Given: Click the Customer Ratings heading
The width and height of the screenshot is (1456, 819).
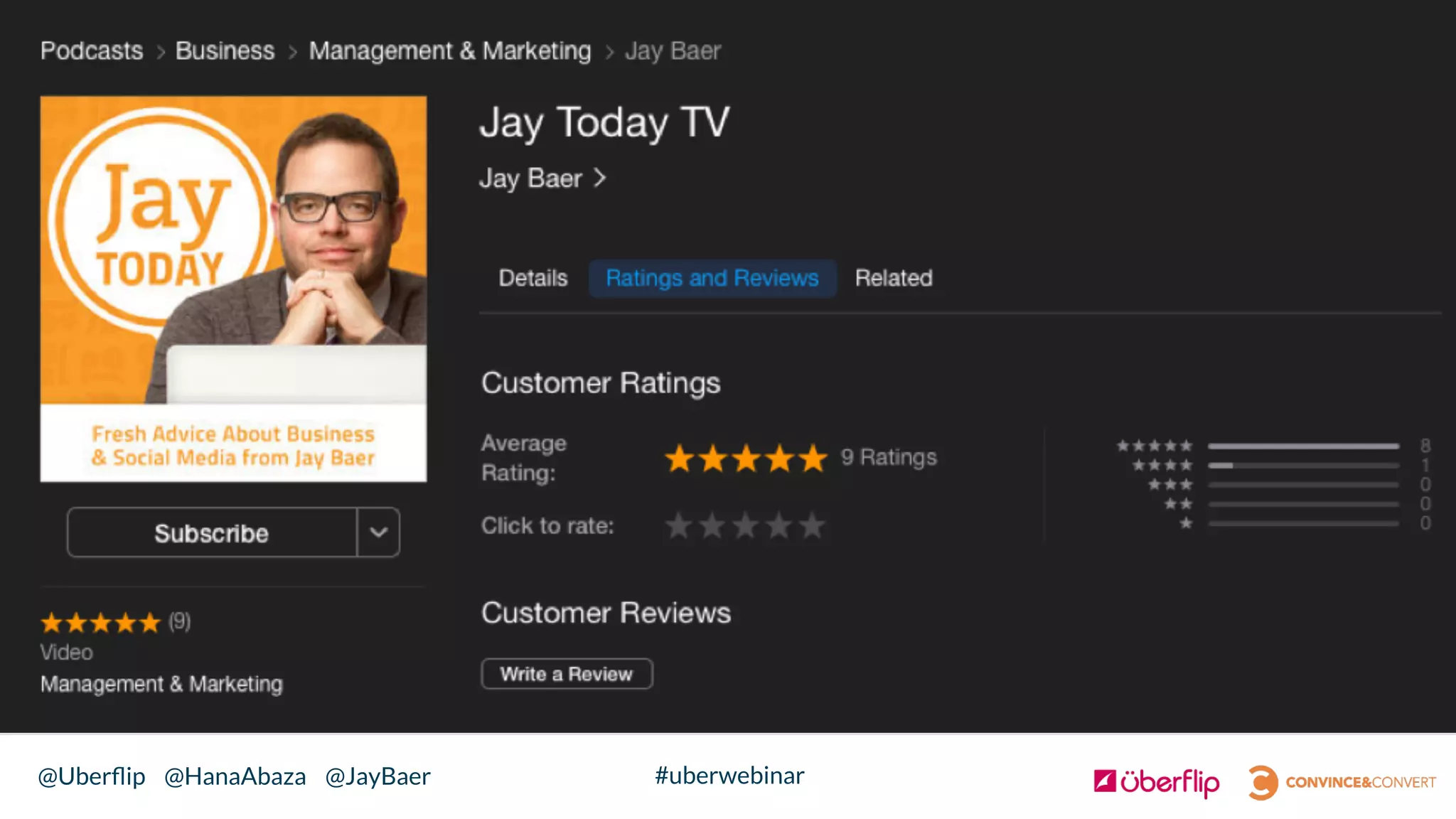Looking at the screenshot, I should tap(601, 383).
